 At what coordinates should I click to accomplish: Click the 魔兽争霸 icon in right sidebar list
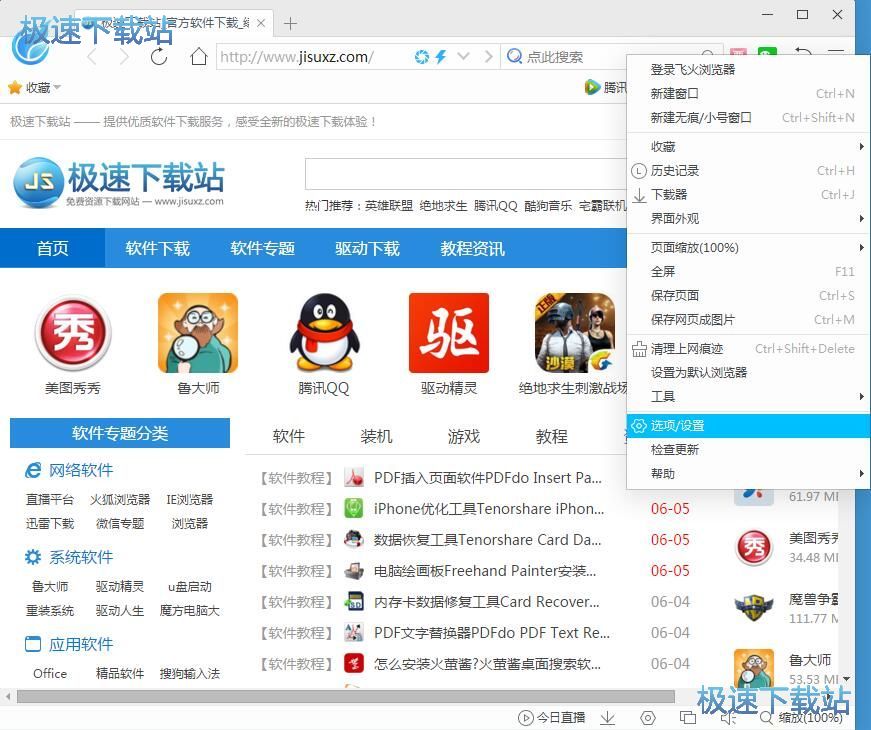pyautogui.click(x=754, y=608)
